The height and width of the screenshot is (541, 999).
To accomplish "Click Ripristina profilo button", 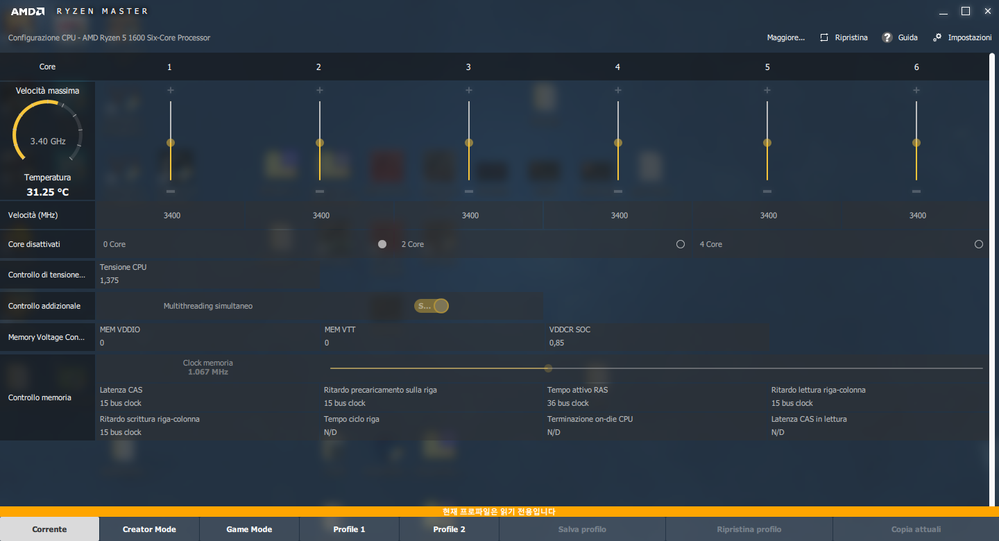I will tap(749, 529).
